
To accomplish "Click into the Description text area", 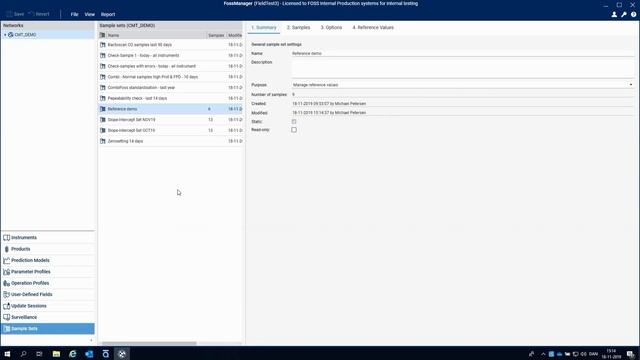I will pos(463,69).
